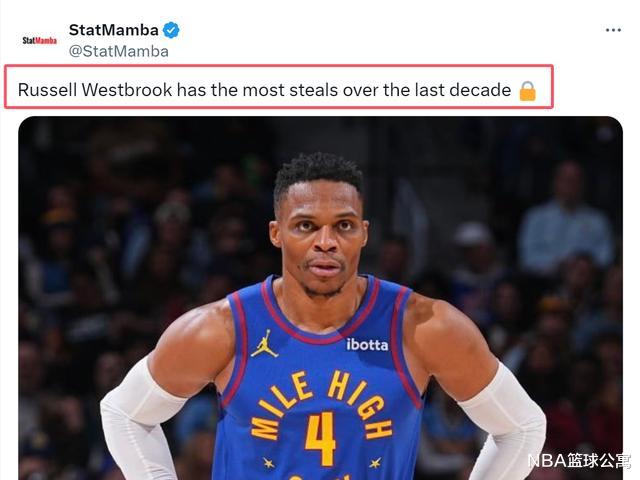Click the yellow number 4 on the jersey

coord(320,439)
